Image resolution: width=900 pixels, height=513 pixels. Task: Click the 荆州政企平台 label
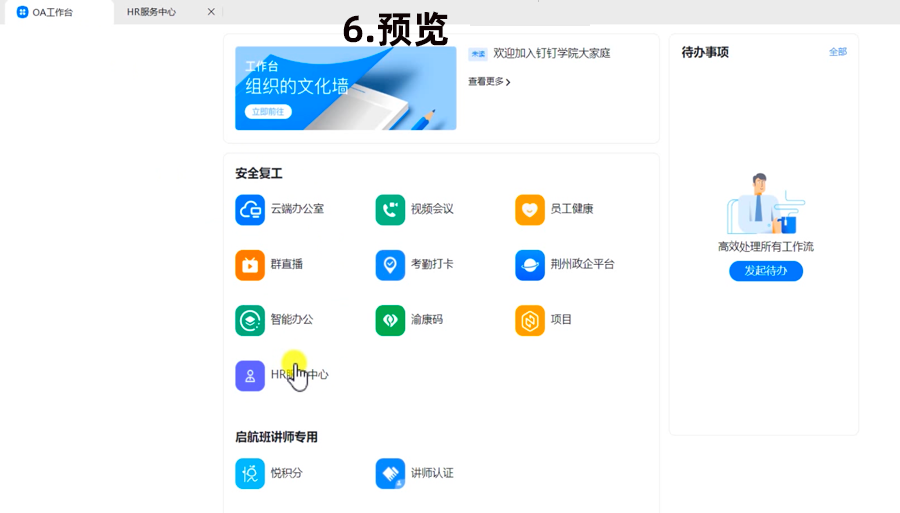[x=583, y=264]
